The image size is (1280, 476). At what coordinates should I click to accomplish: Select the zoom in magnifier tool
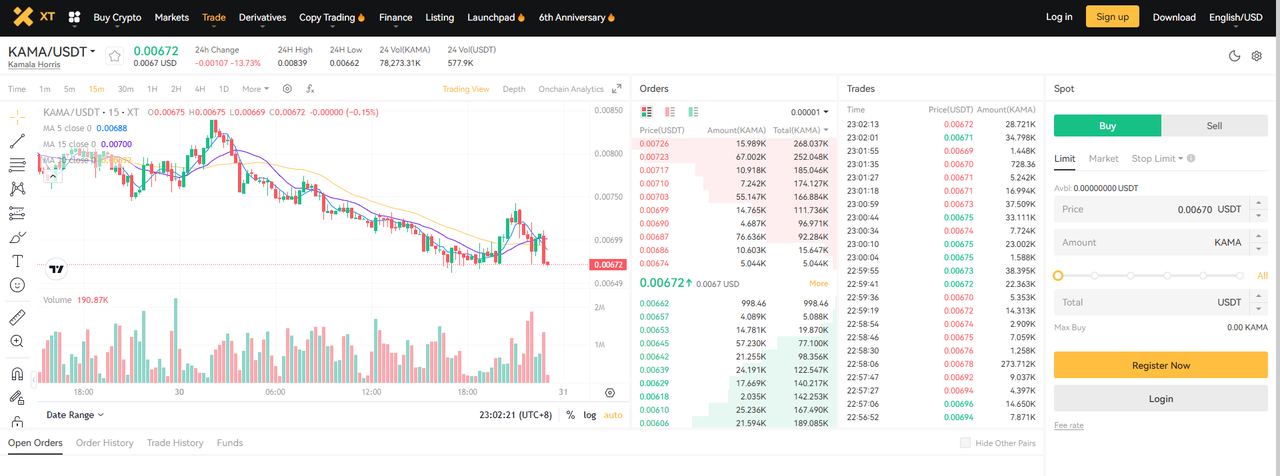coord(17,341)
